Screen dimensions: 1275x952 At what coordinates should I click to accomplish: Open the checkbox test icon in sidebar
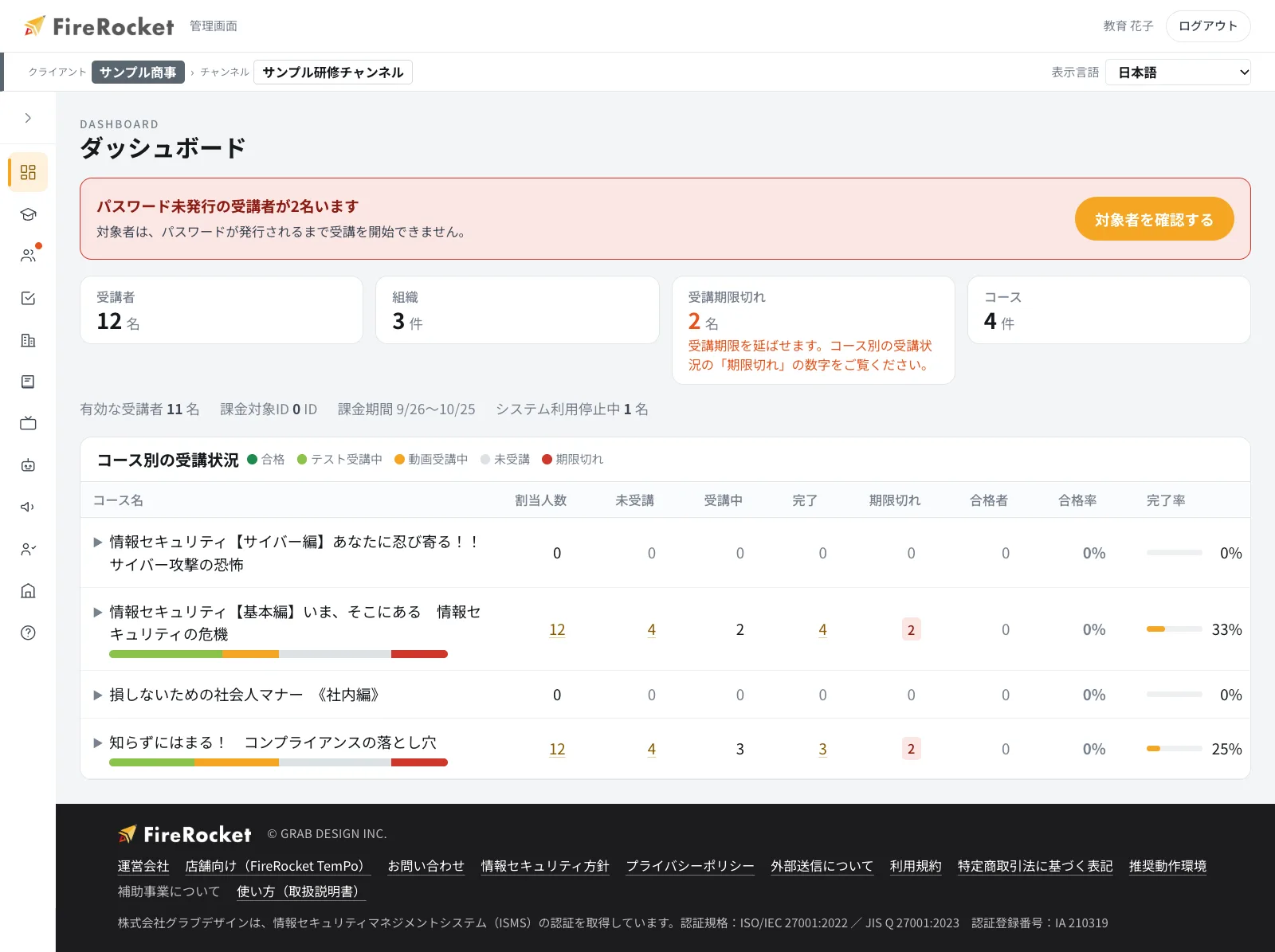pos(28,298)
